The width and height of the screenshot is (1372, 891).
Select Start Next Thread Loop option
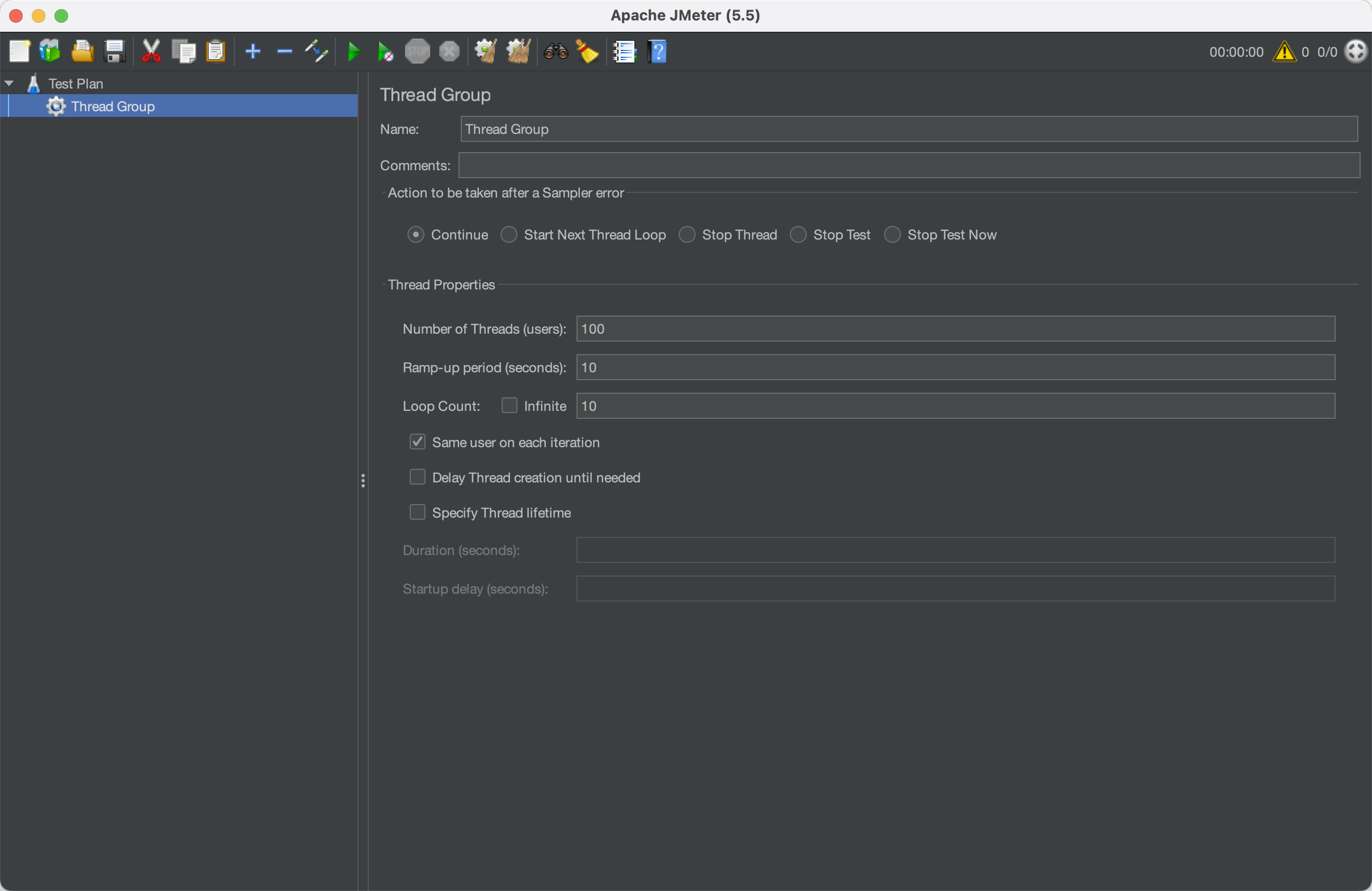(508, 235)
